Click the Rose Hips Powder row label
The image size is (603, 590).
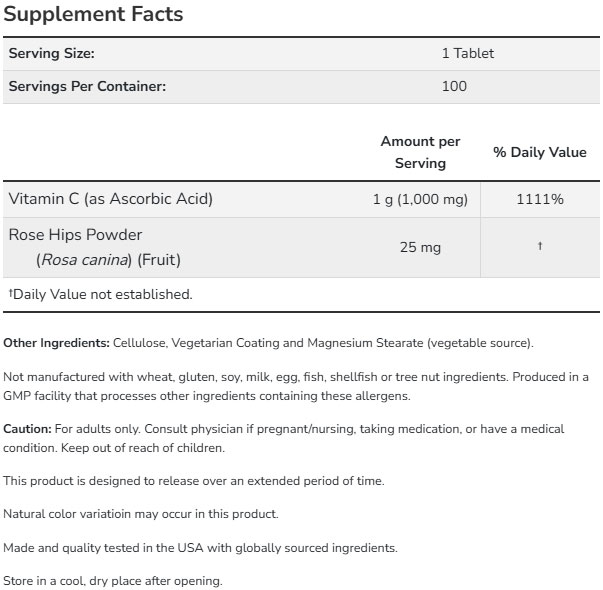tap(76, 236)
